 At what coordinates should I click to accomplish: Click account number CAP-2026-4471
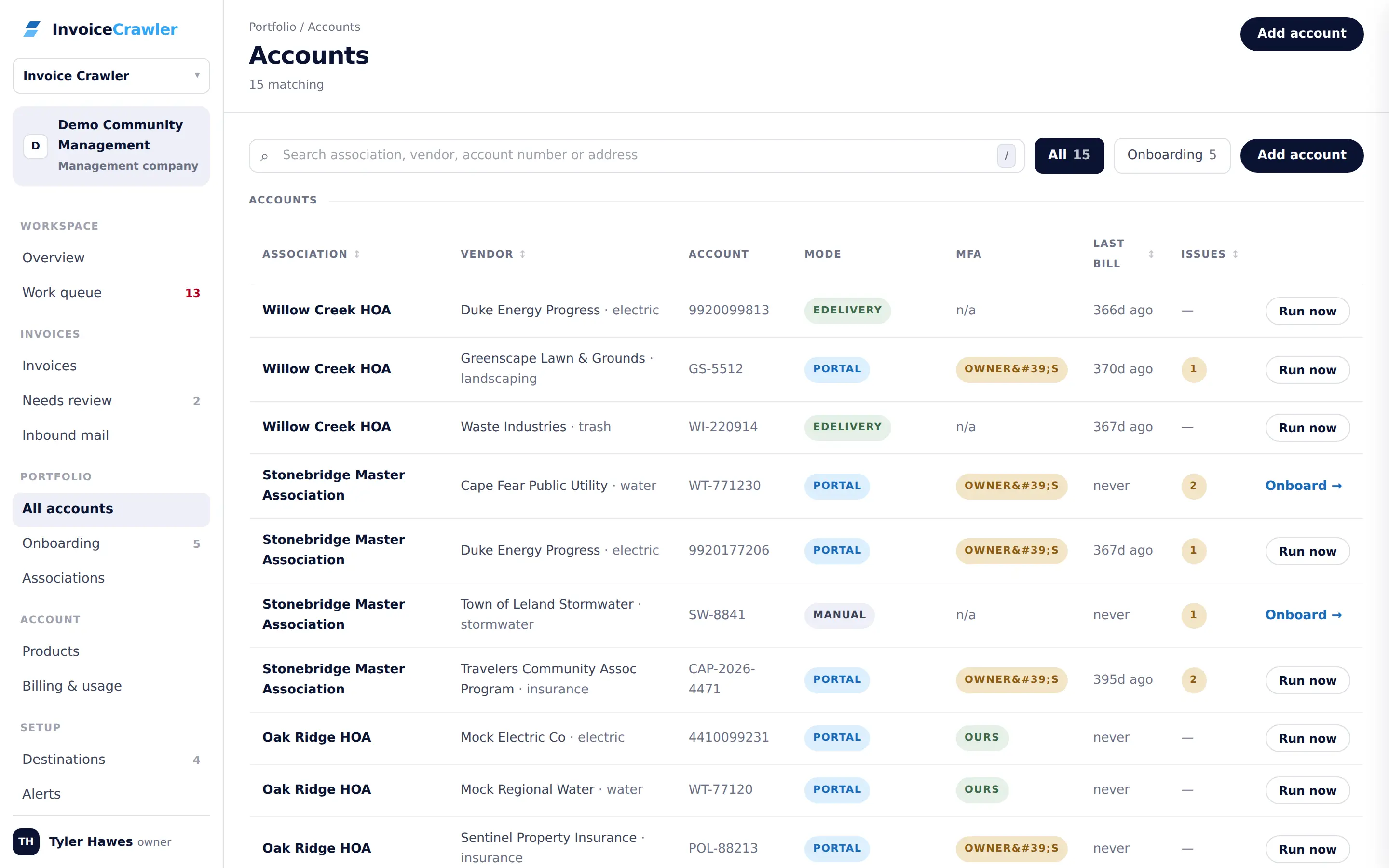(x=722, y=679)
